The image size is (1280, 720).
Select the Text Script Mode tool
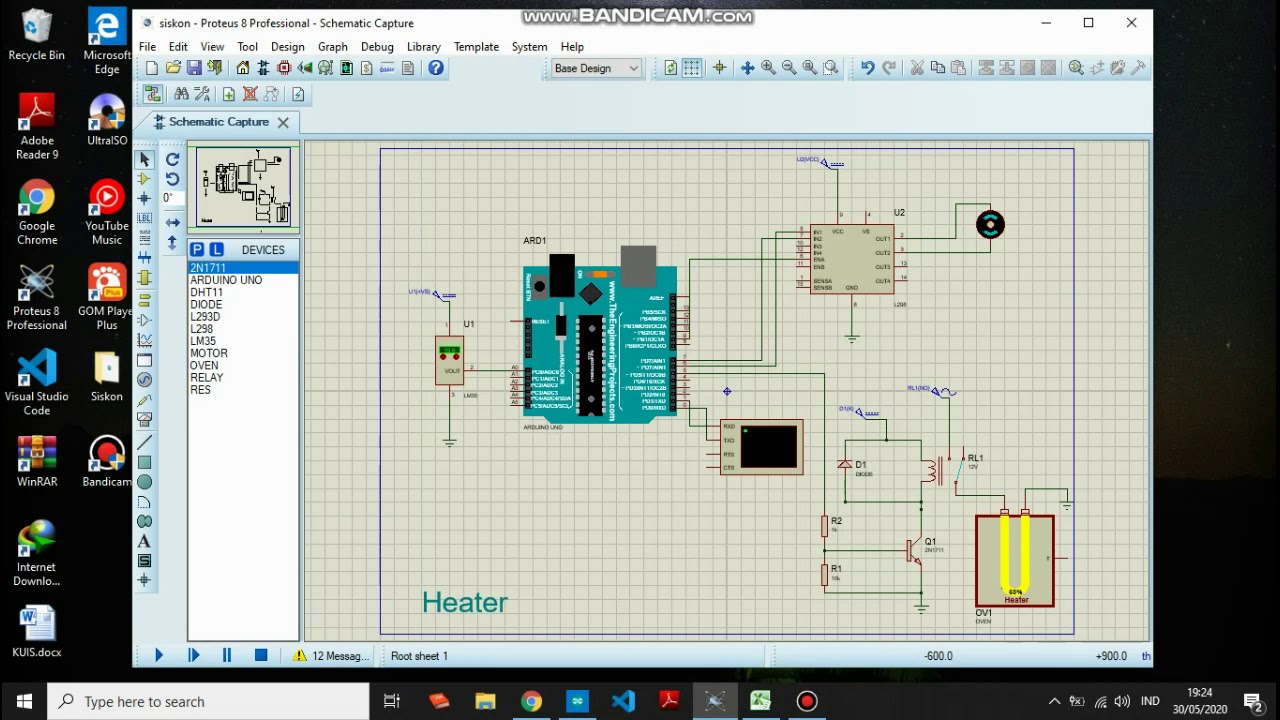click(144, 238)
